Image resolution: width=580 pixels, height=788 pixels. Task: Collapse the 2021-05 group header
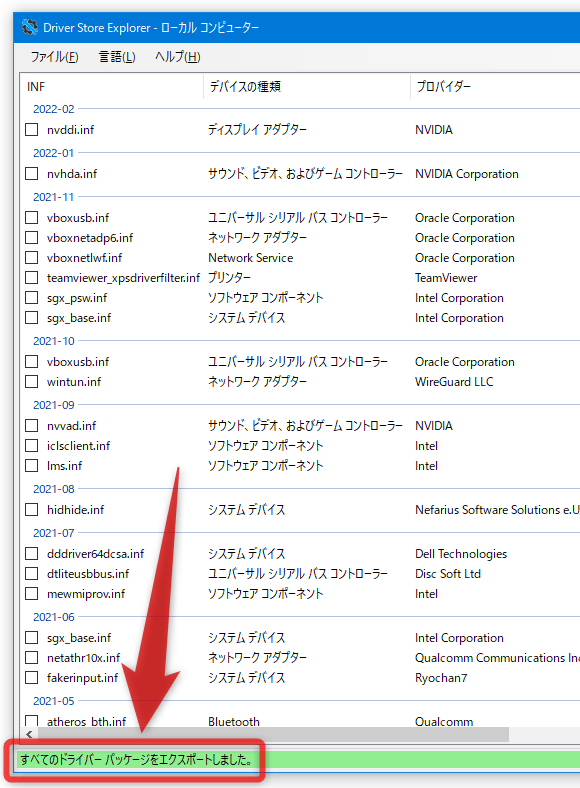click(53, 701)
